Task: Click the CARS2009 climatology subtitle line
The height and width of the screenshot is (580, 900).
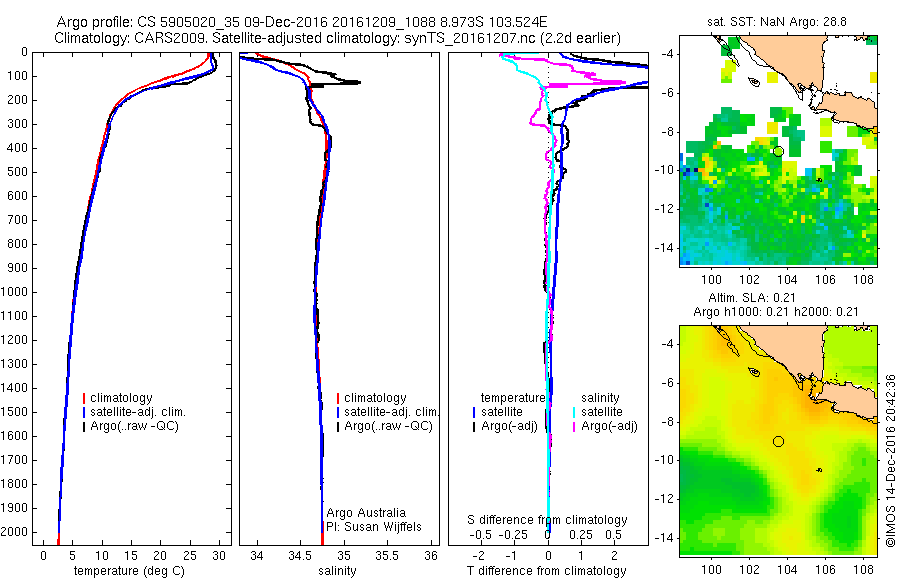Action: pos(338,38)
